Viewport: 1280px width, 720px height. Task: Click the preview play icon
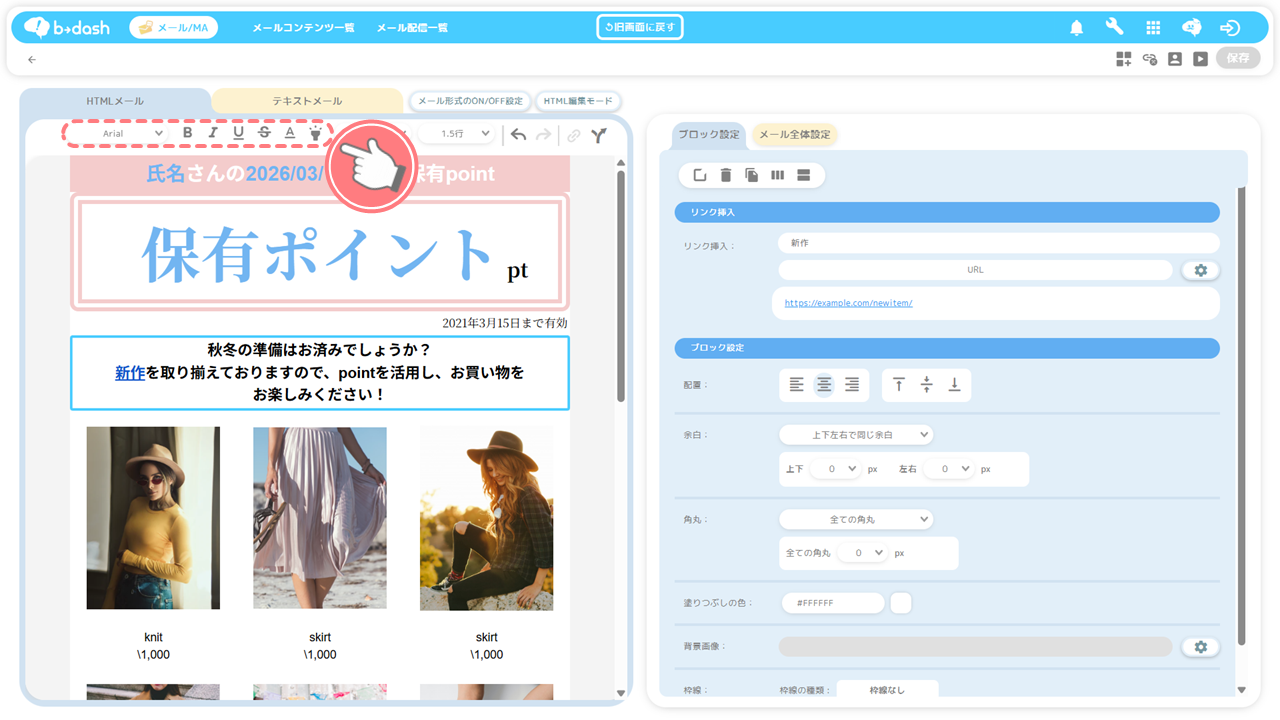click(1200, 59)
